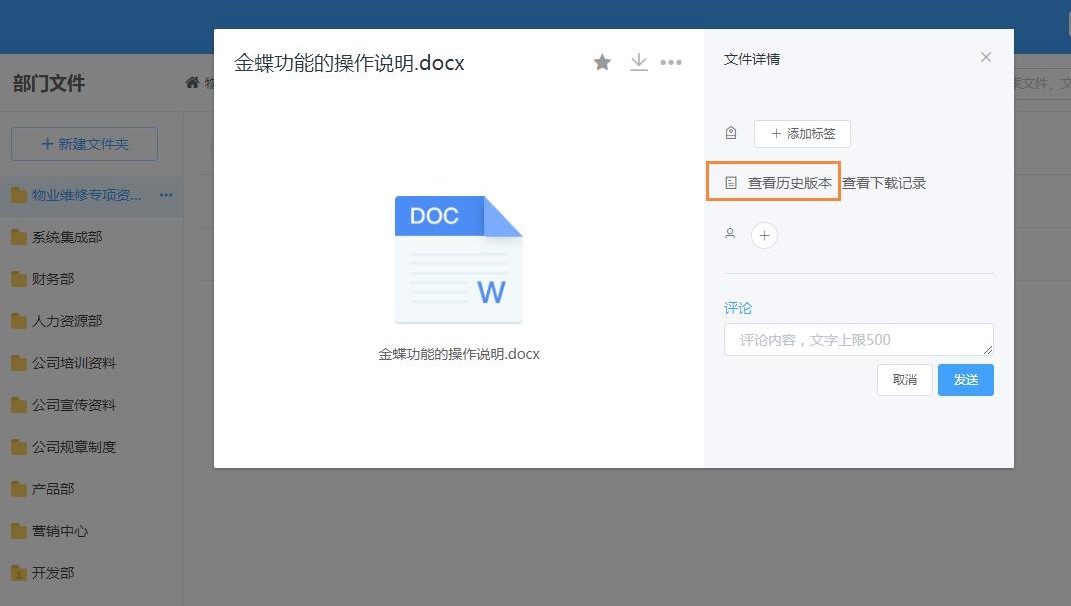Open options menu for 物业维修专项资 folder

pos(166,195)
